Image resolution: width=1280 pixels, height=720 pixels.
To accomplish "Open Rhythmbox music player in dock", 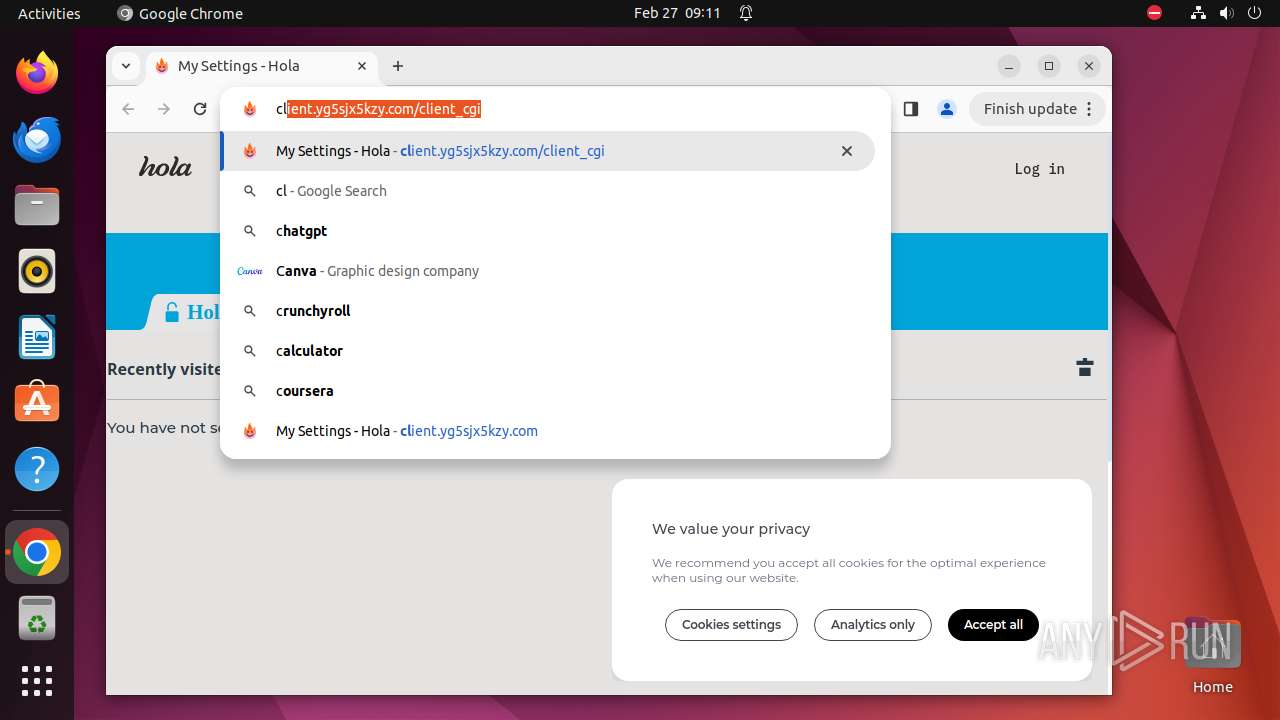I will (37, 271).
